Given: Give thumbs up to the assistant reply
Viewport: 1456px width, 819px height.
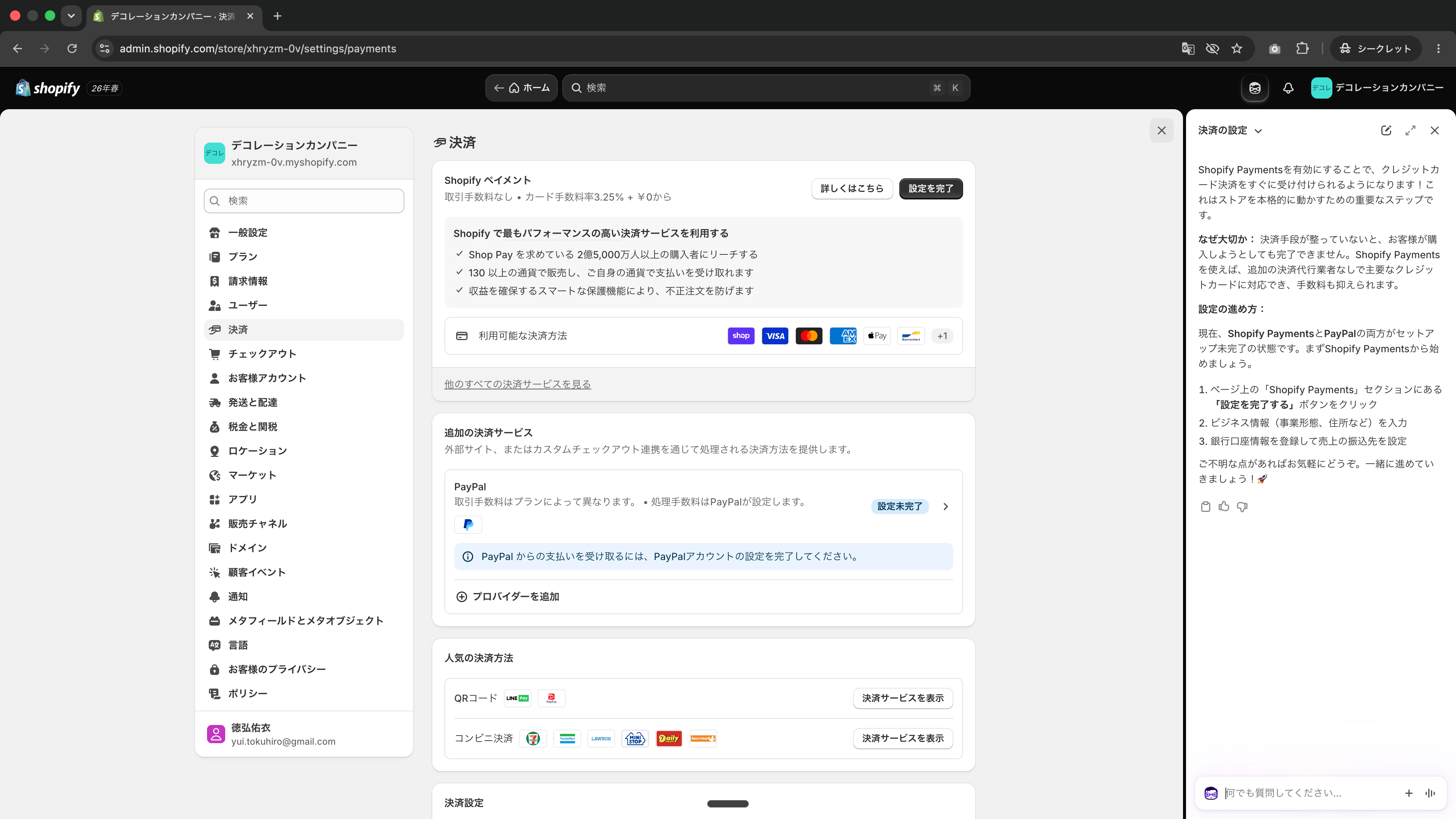Looking at the screenshot, I should [x=1224, y=507].
